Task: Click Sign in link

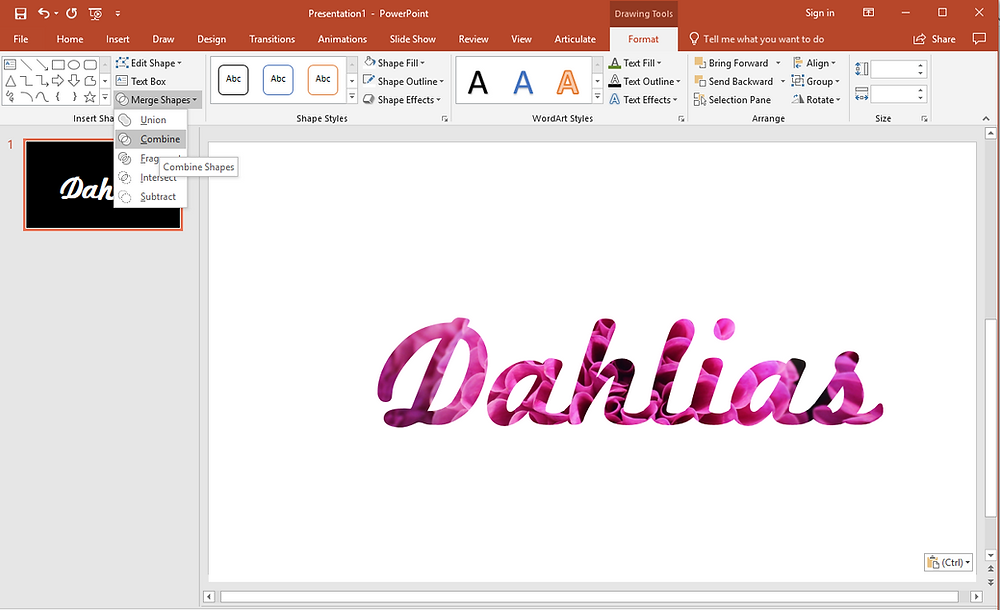Action: click(x=820, y=13)
